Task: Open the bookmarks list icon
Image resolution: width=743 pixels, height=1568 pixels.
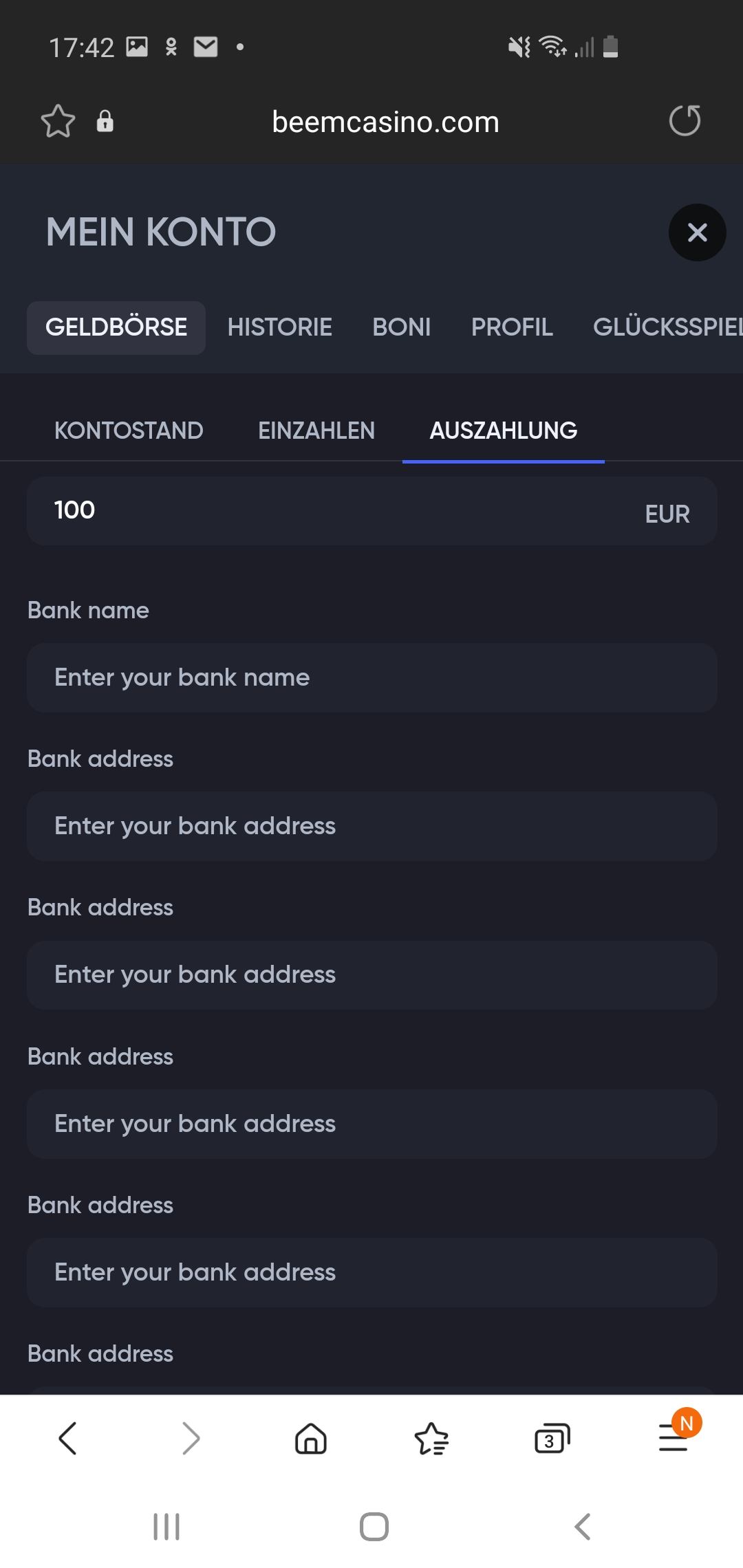Action: [431, 1439]
